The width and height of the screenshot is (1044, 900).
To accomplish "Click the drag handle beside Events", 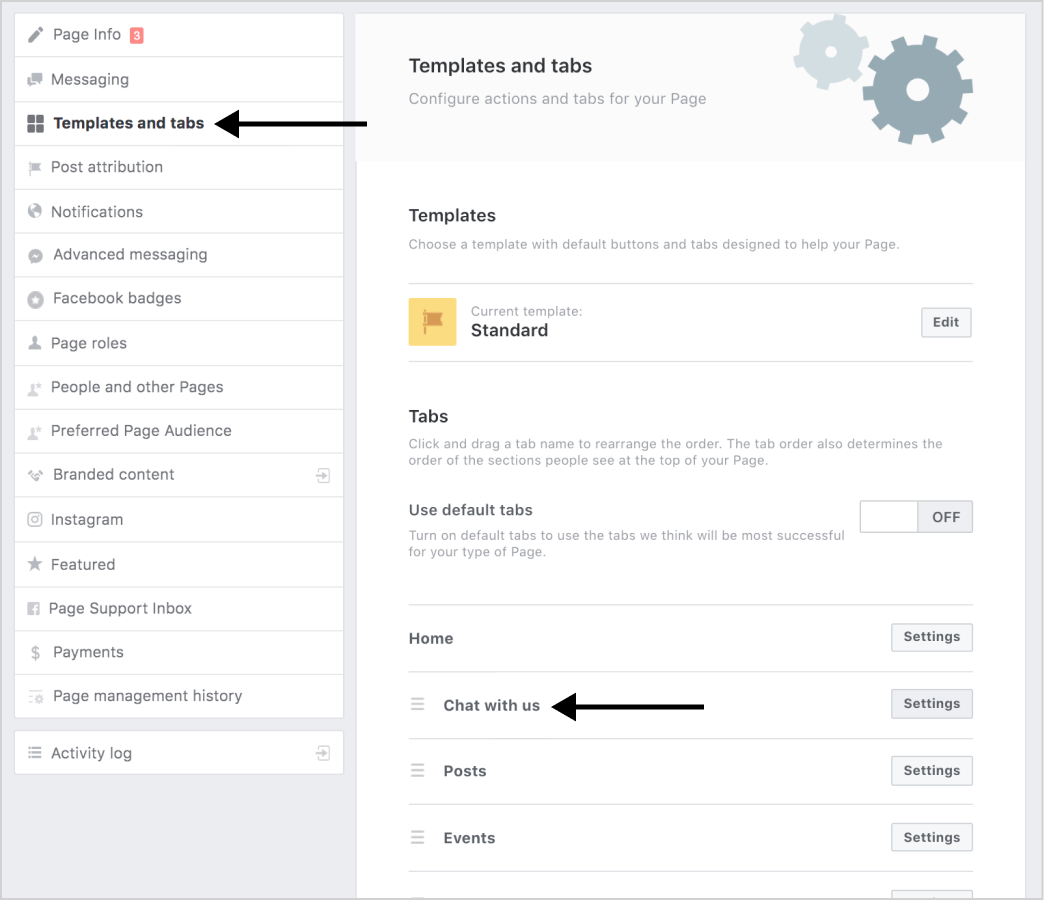I will [418, 838].
